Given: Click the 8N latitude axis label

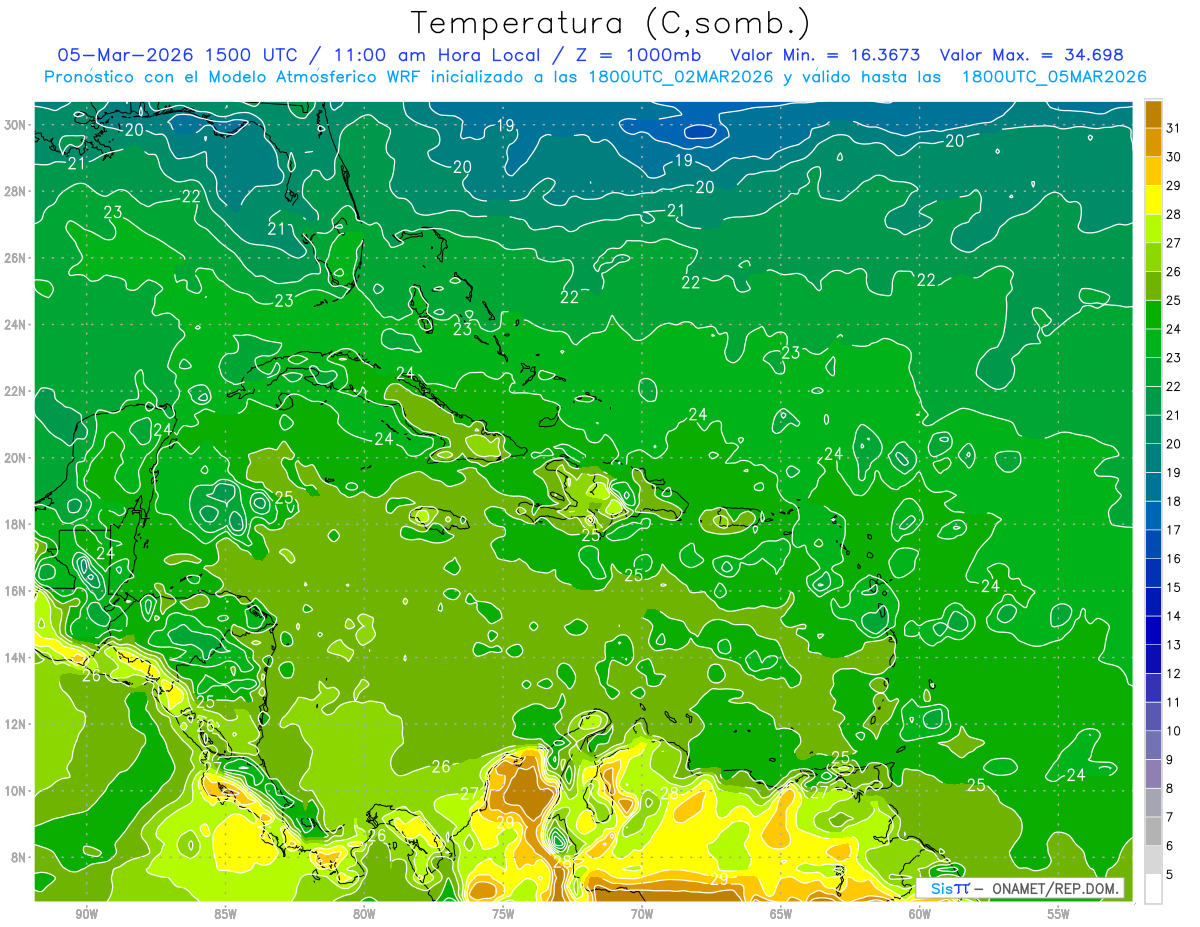Looking at the screenshot, I should point(19,857).
